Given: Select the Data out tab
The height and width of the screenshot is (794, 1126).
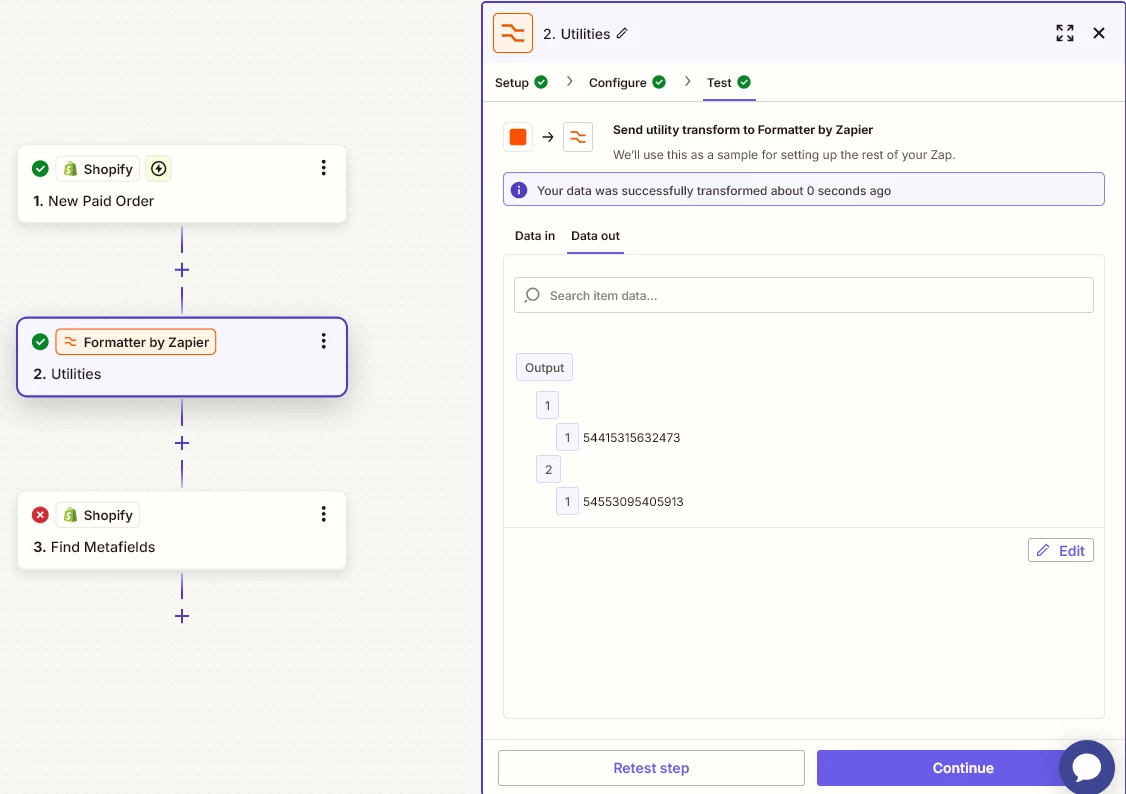Looking at the screenshot, I should (595, 235).
